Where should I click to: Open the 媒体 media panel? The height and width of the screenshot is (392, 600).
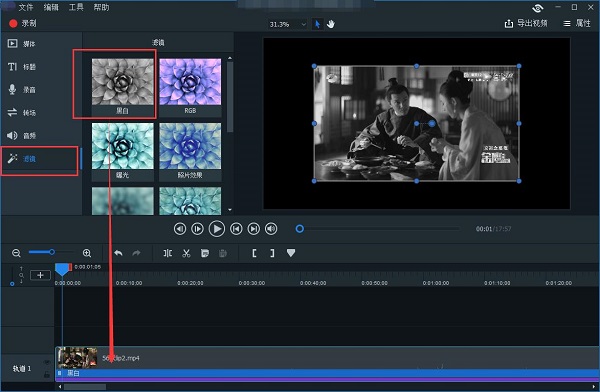click(x=22, y=44)
